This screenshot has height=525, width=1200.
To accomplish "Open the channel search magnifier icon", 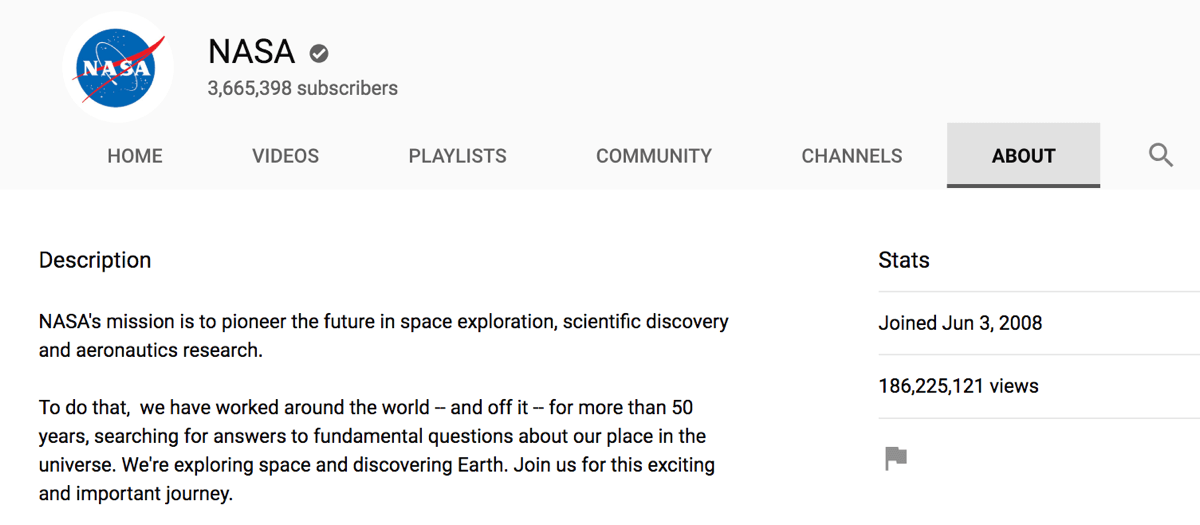I will (1161, 155).
